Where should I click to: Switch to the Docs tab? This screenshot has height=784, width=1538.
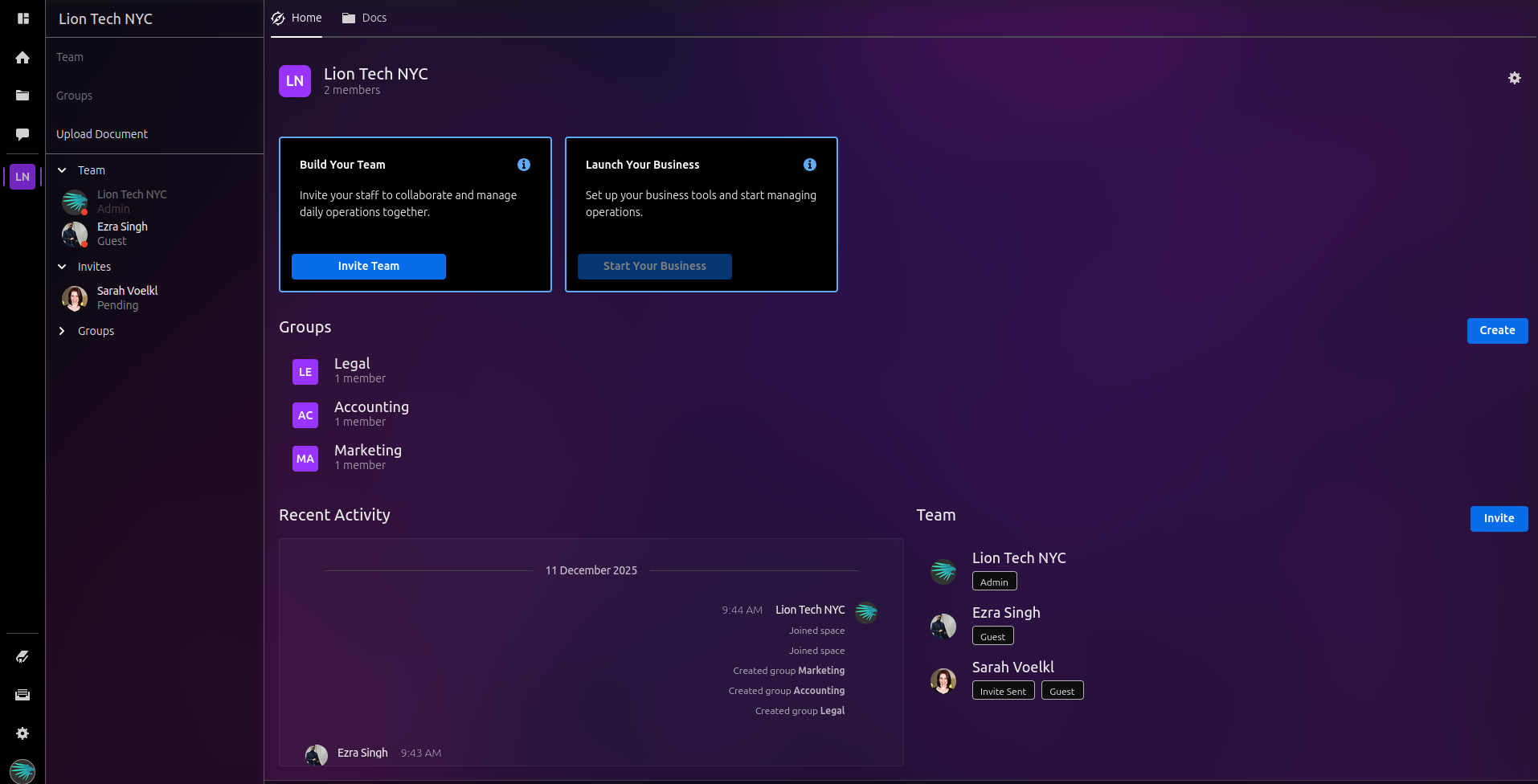365,18
